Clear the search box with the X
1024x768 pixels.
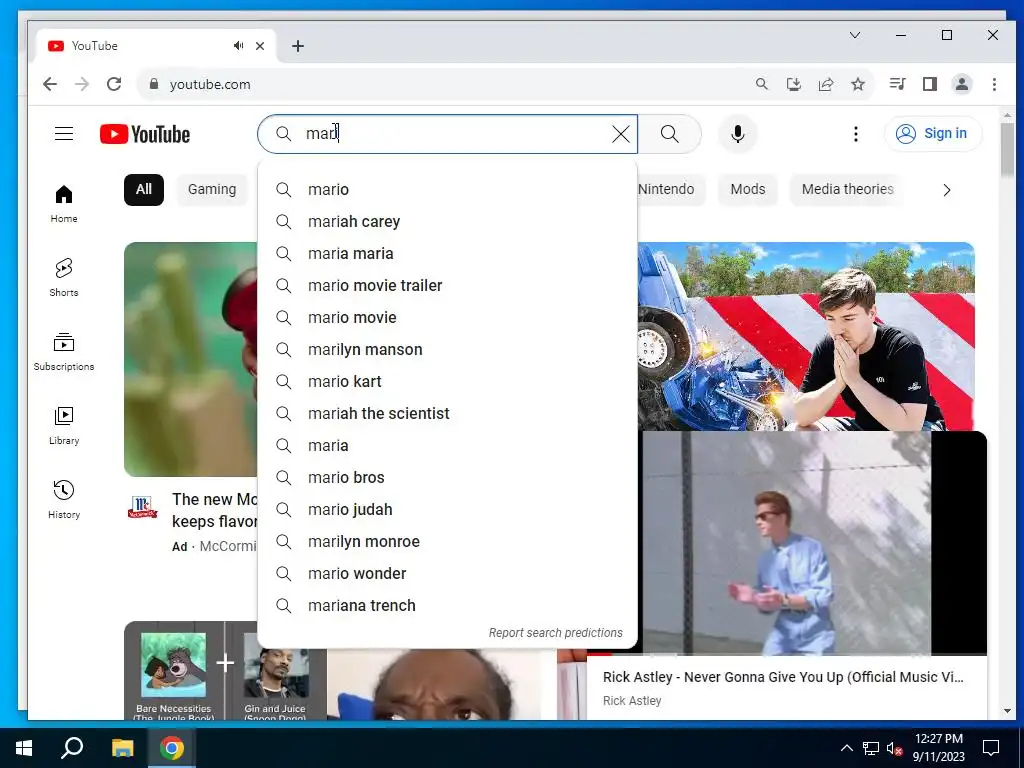620,134
